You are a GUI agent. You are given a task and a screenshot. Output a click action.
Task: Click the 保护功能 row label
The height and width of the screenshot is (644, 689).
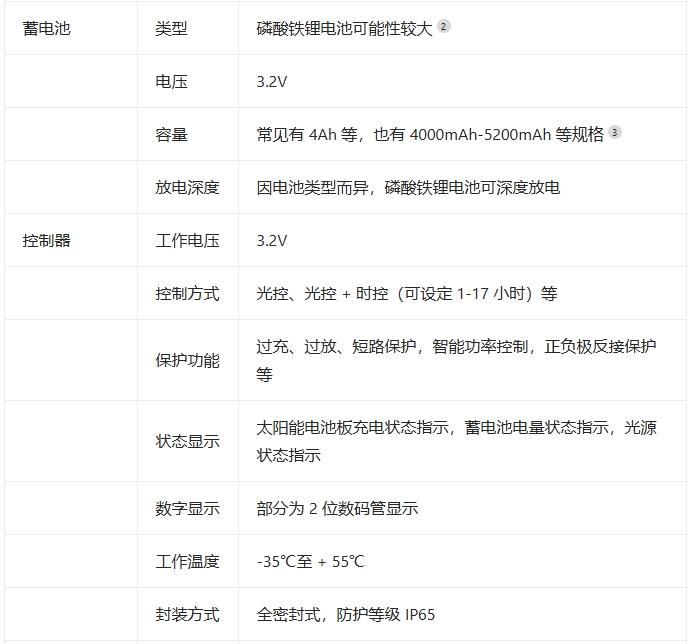click(187, 360)
